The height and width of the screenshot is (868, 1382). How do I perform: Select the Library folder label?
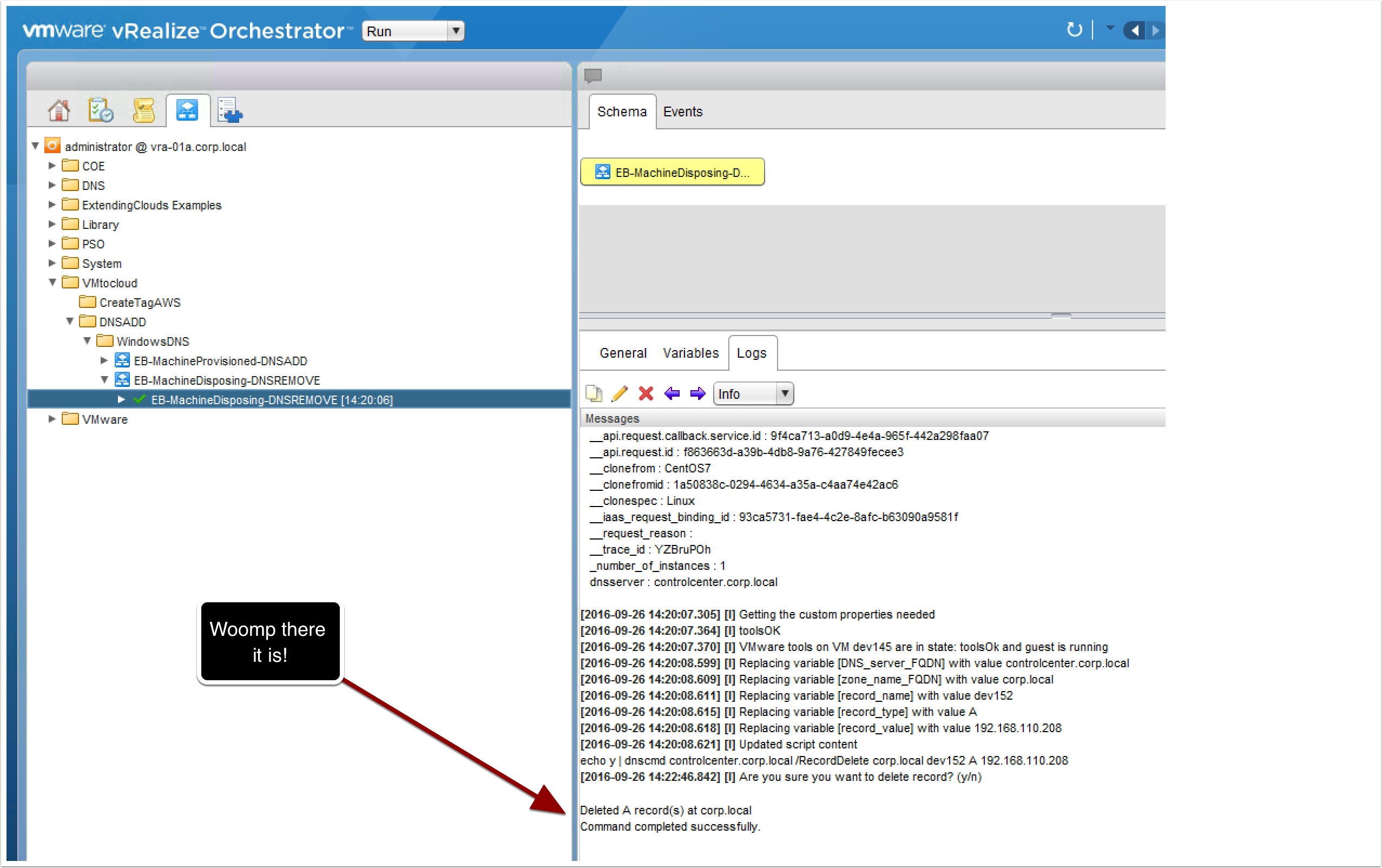click(x=101, y=225)
